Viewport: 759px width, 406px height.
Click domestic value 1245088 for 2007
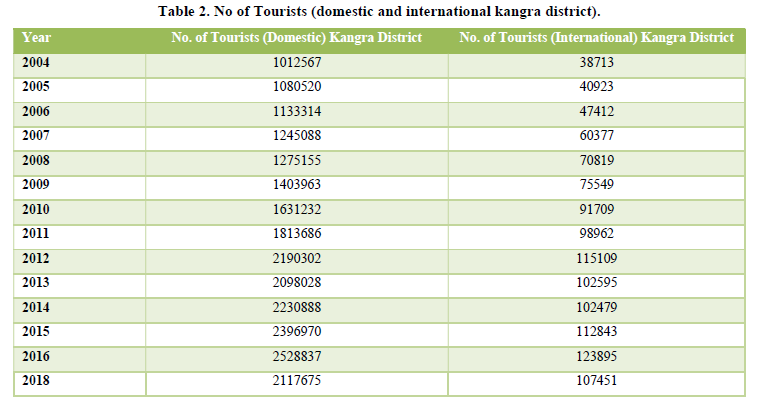pos(296,136)
